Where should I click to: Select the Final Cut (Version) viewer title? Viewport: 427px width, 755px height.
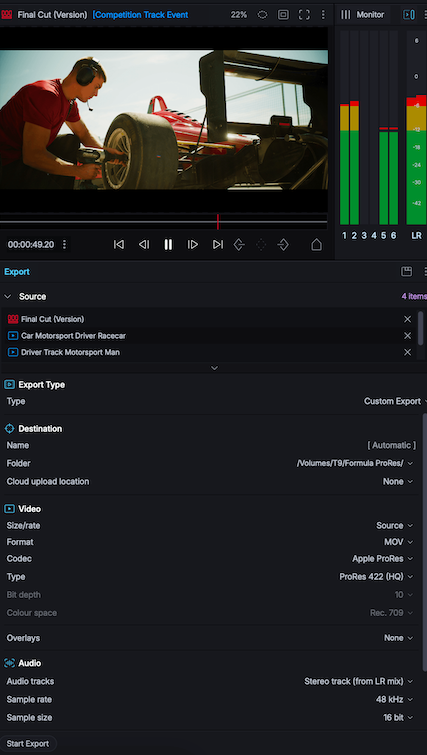(x=52, y=15)
